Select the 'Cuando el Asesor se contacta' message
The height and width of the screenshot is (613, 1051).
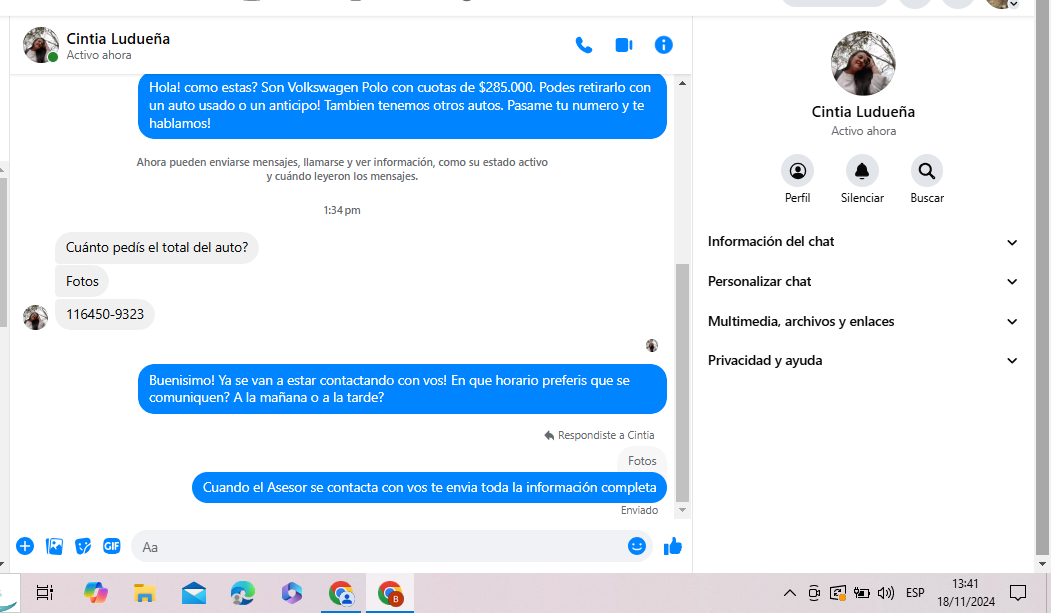click(x=430, y=487)
